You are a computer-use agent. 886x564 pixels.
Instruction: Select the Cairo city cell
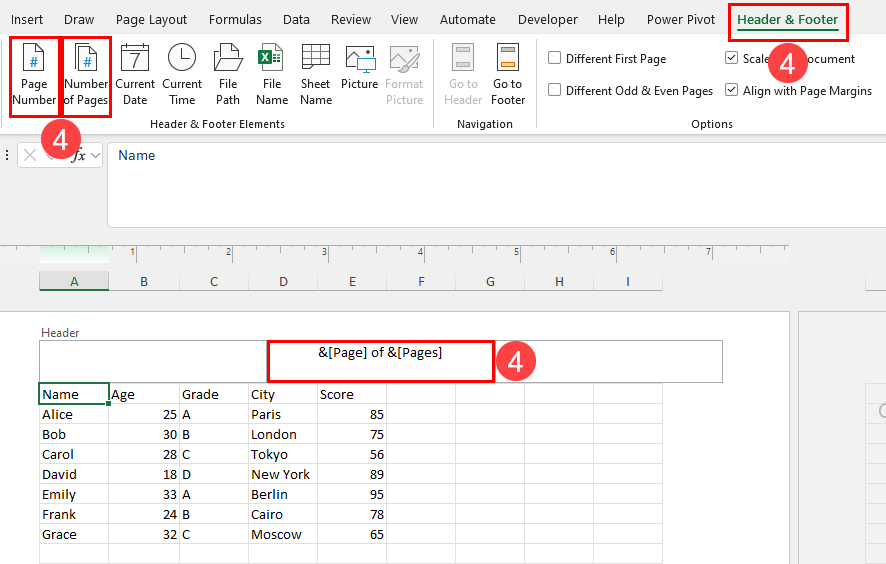coord(283,514)
